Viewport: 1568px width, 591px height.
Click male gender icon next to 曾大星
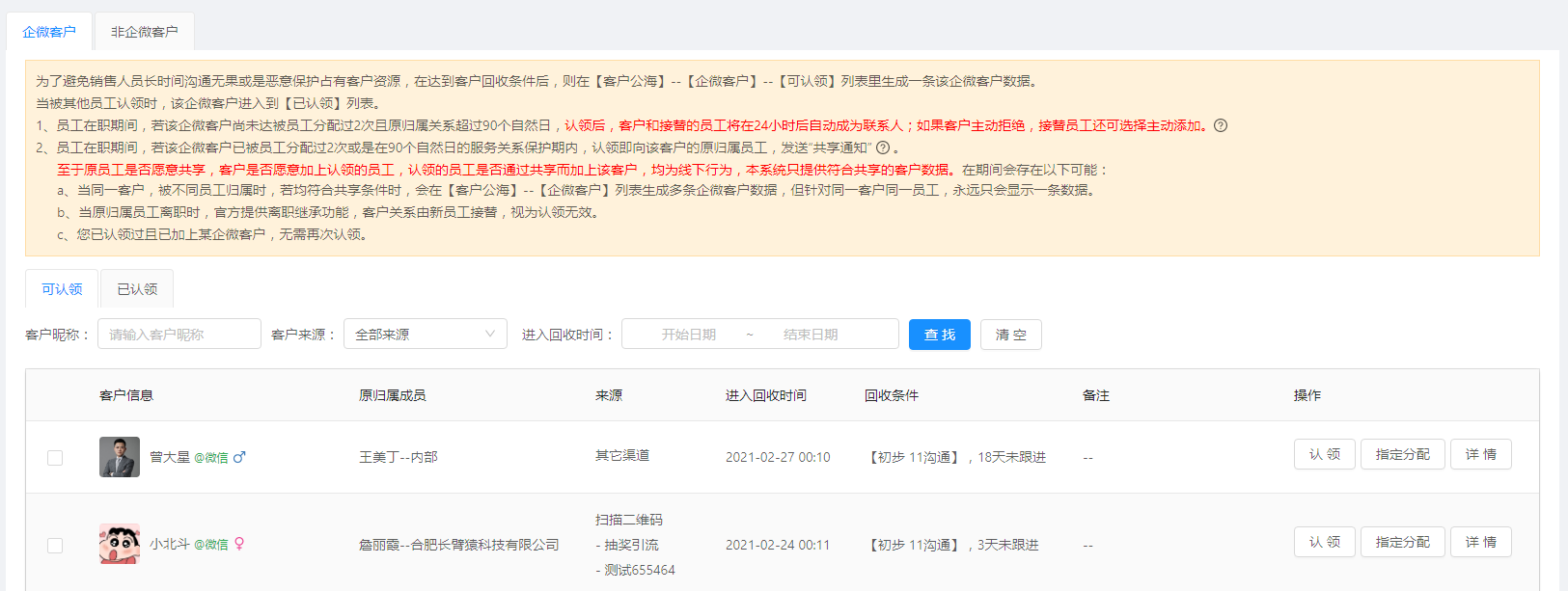[x=239, y=457]
